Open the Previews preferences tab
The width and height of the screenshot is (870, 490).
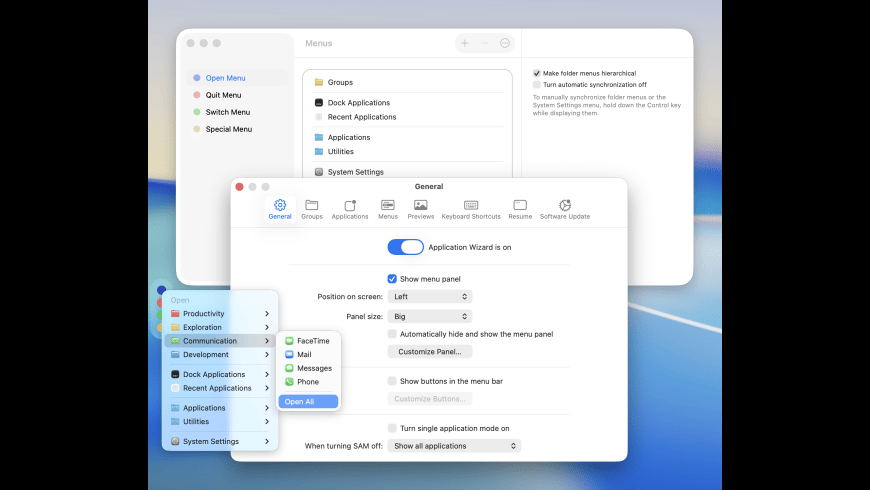coord(421,209)
